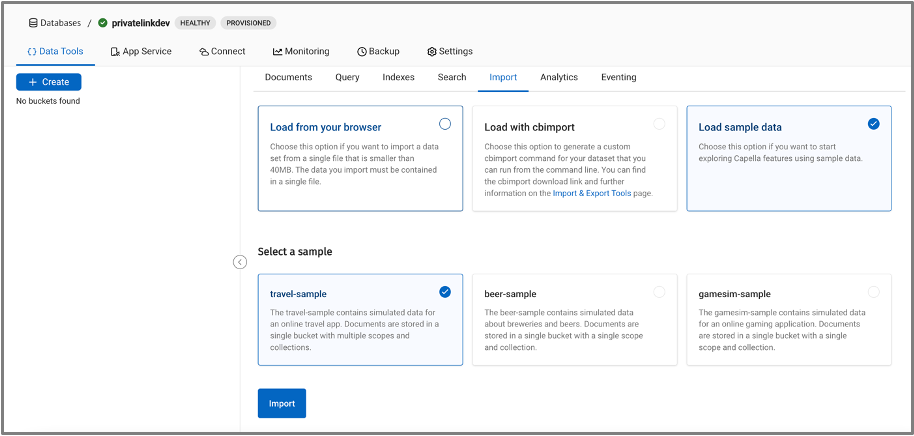Click the green healthy status checkmark icon
Image resolution: width=914 pixels, height=436 pixels.
103,23
